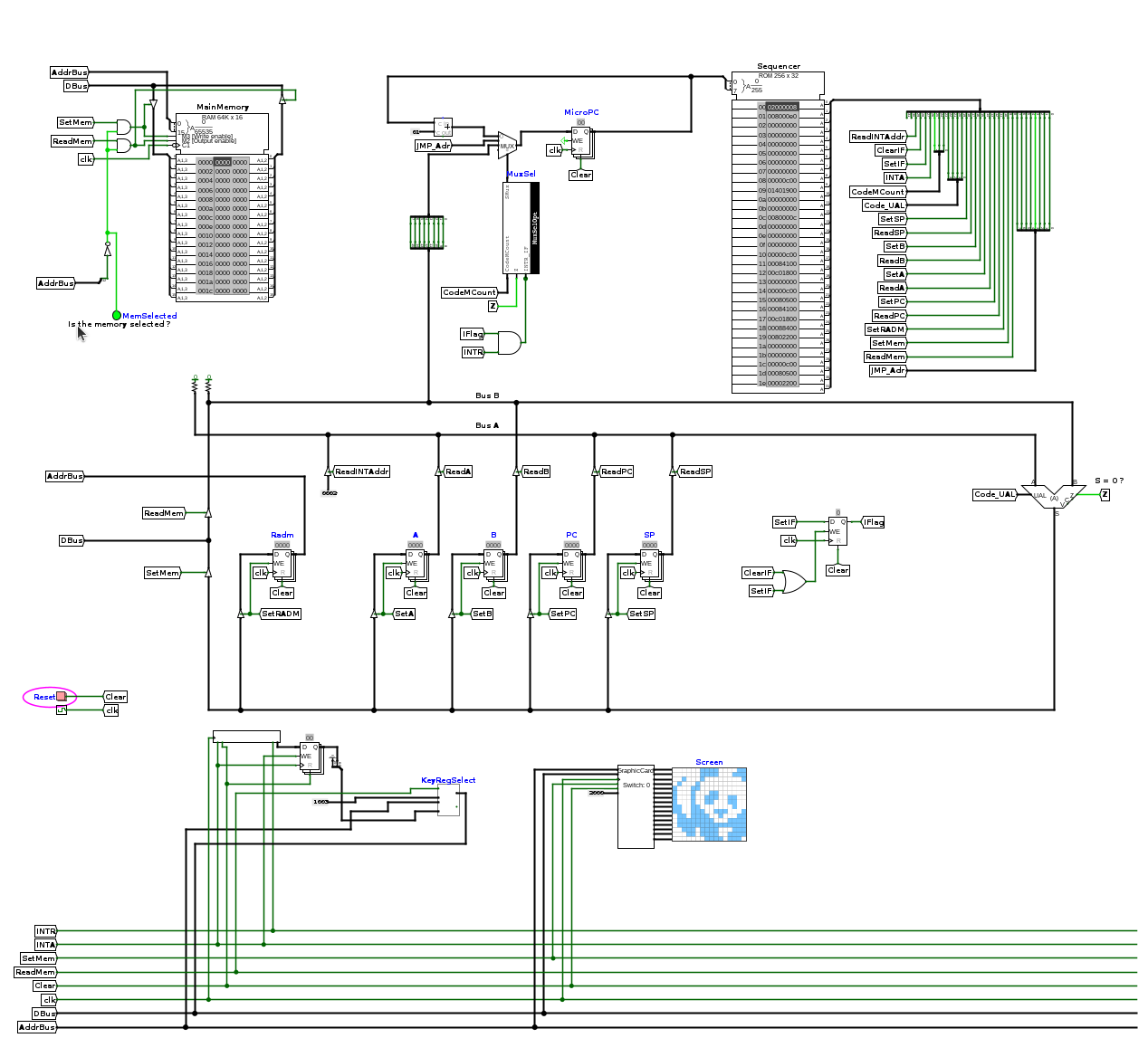This screenshot has height=1057, width=1148.
Task: Select the adder block left of the MUX
Action: [443, 126]
